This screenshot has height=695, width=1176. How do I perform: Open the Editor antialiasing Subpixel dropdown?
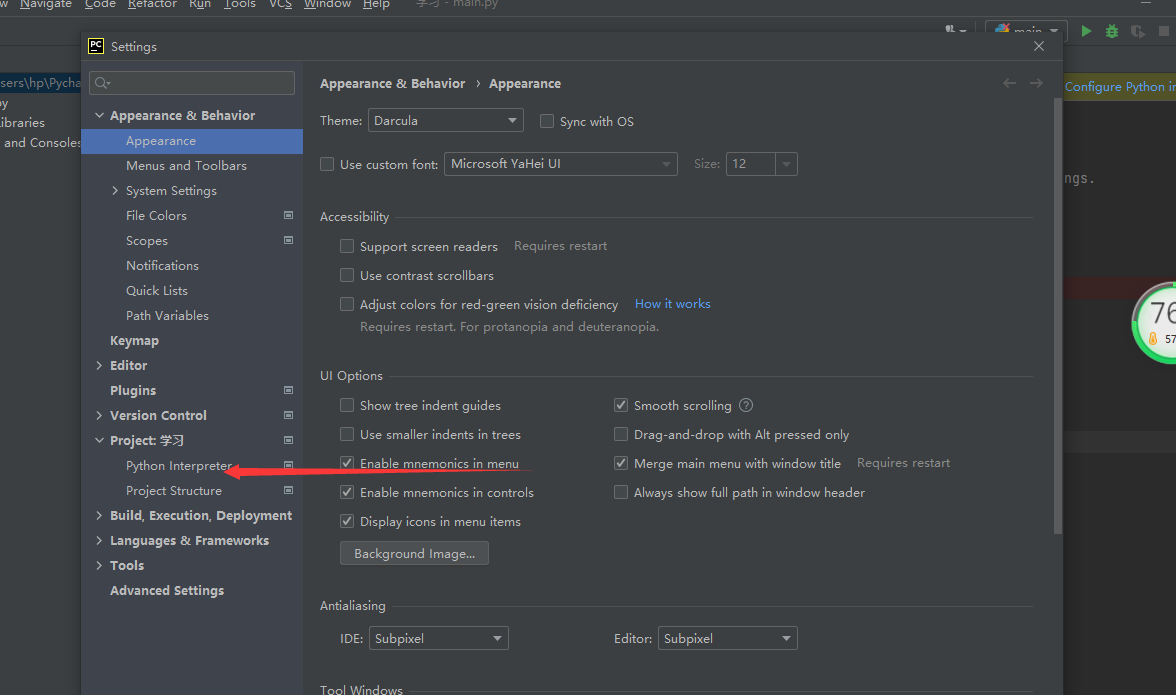(728, 638)
